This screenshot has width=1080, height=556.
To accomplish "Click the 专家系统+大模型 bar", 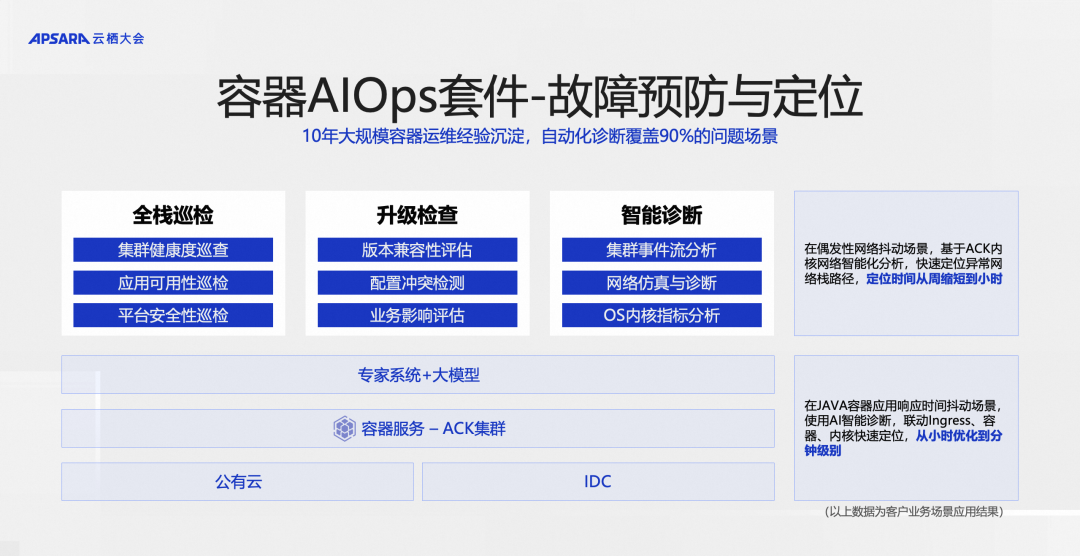I will tap(418, 375).
